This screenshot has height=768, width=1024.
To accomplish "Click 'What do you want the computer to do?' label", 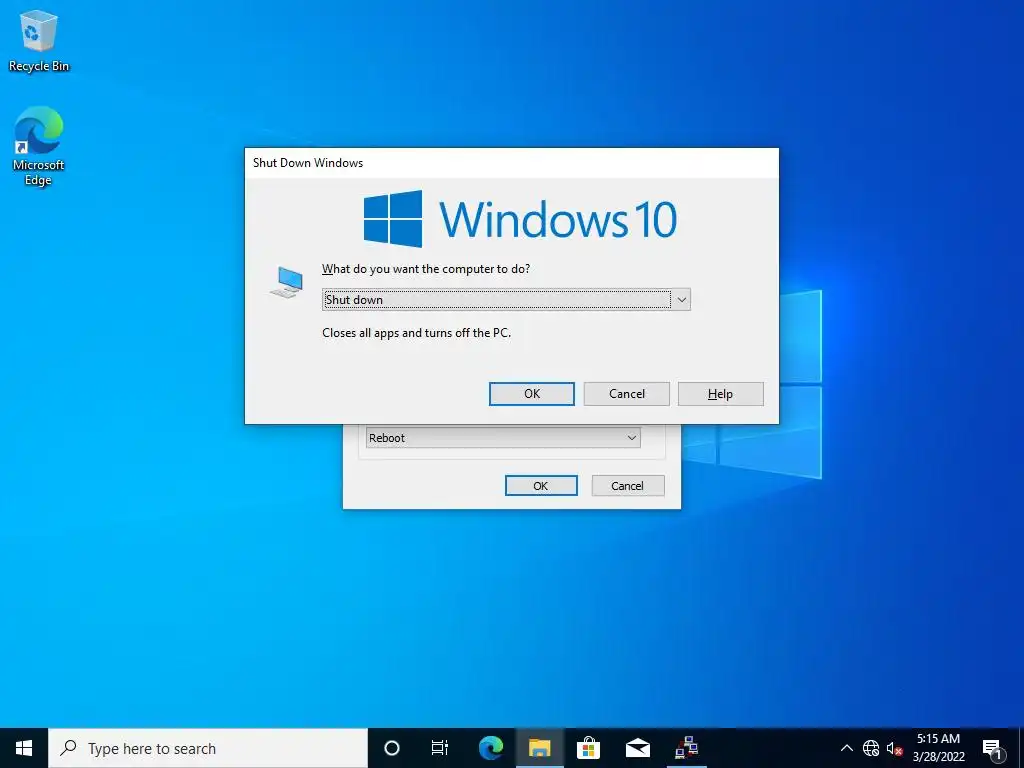I will pos(426,269).
